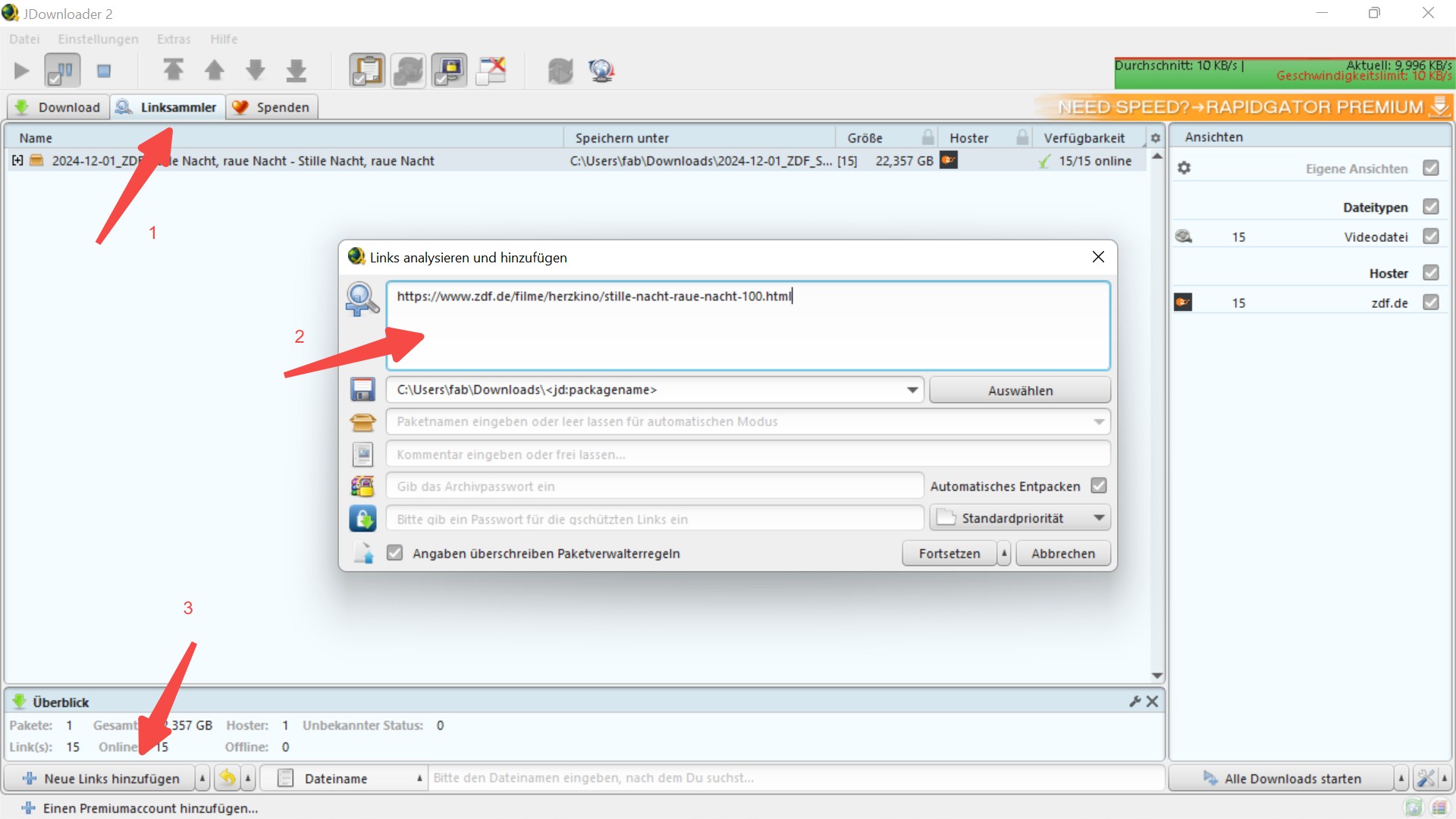Screen dimensions: 1456x819
Task: Click the reconnect now icon
Action: (x=560, y=71)
